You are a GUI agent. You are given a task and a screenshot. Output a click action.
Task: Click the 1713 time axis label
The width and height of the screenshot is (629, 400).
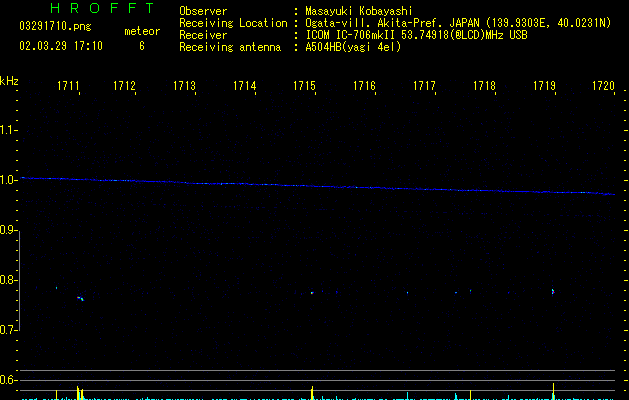click(185, 86)
